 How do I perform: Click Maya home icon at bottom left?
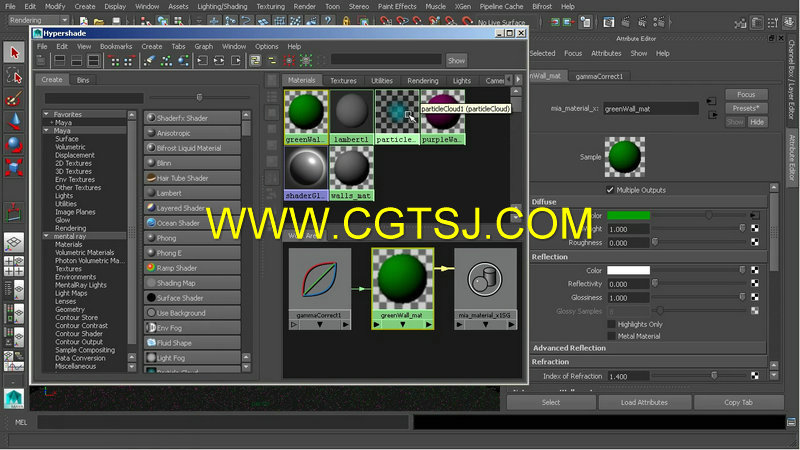(x=14, y=398)
